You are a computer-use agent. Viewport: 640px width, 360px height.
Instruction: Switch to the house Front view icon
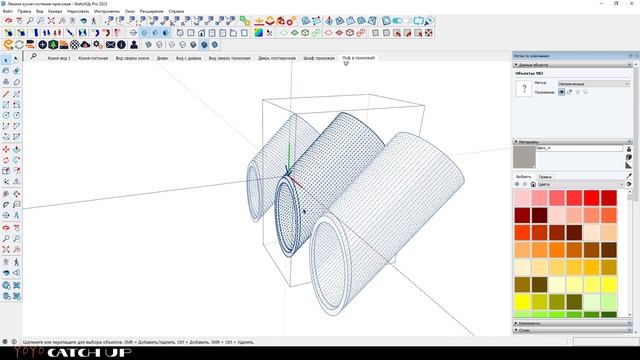[201, 33]
